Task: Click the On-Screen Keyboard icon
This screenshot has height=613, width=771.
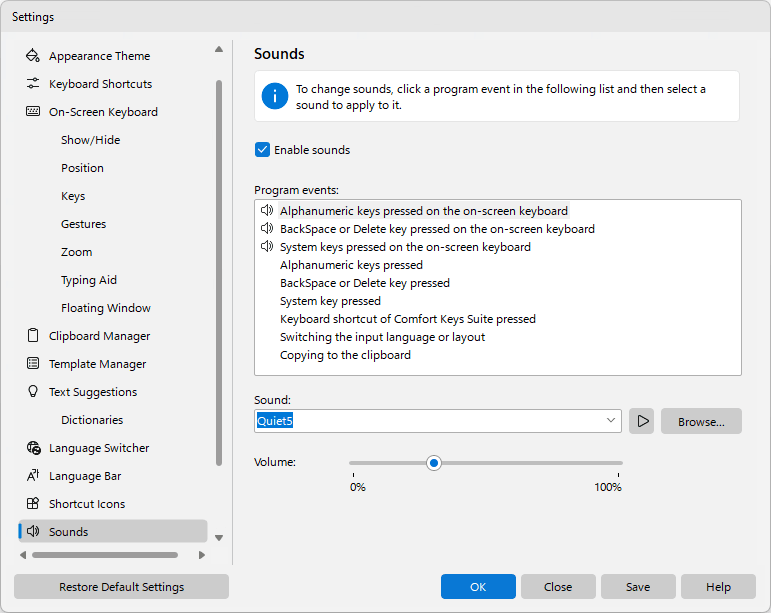Action: pos(32,112)
